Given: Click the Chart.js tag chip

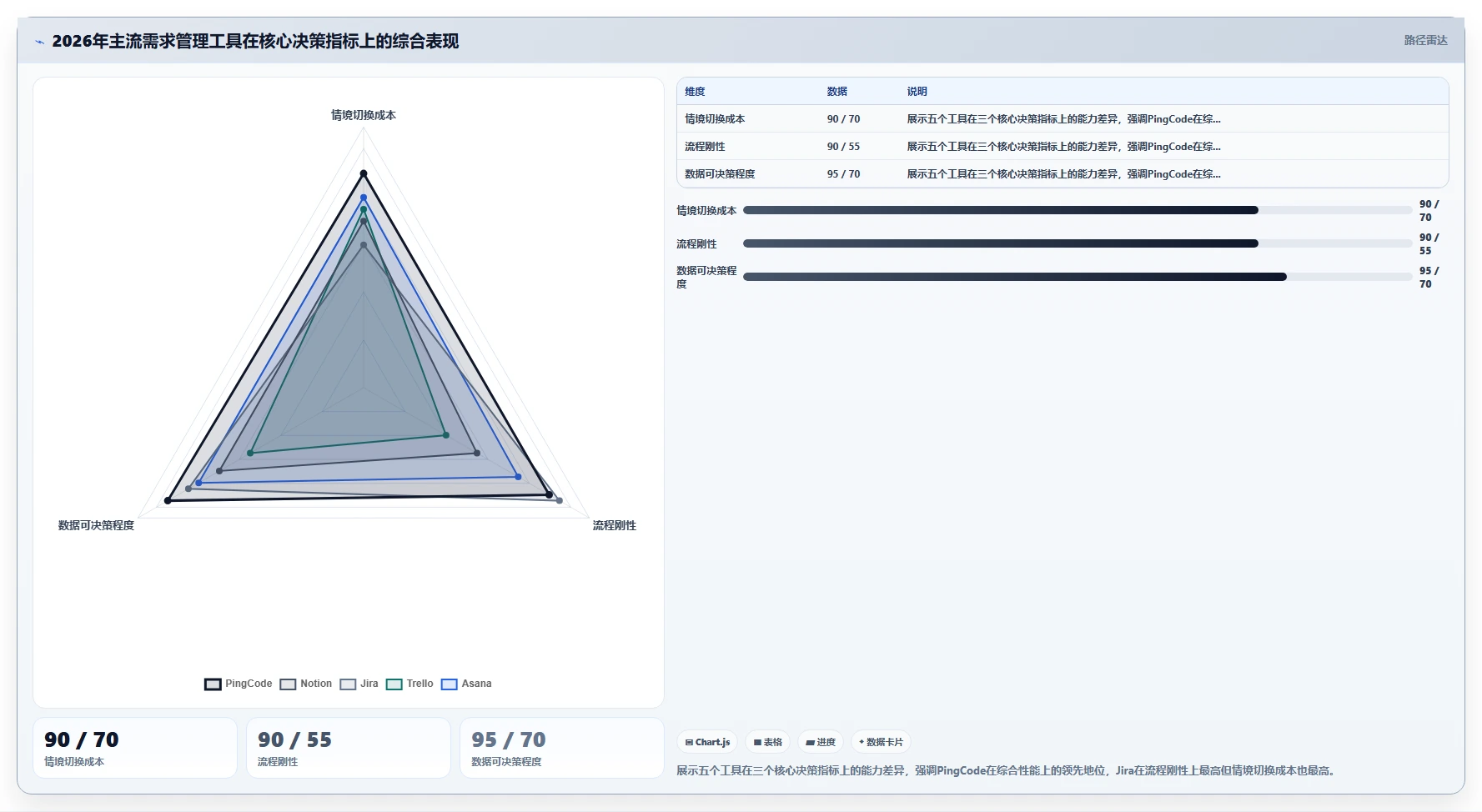Looking at the screenshot, I should pos(707,742).
